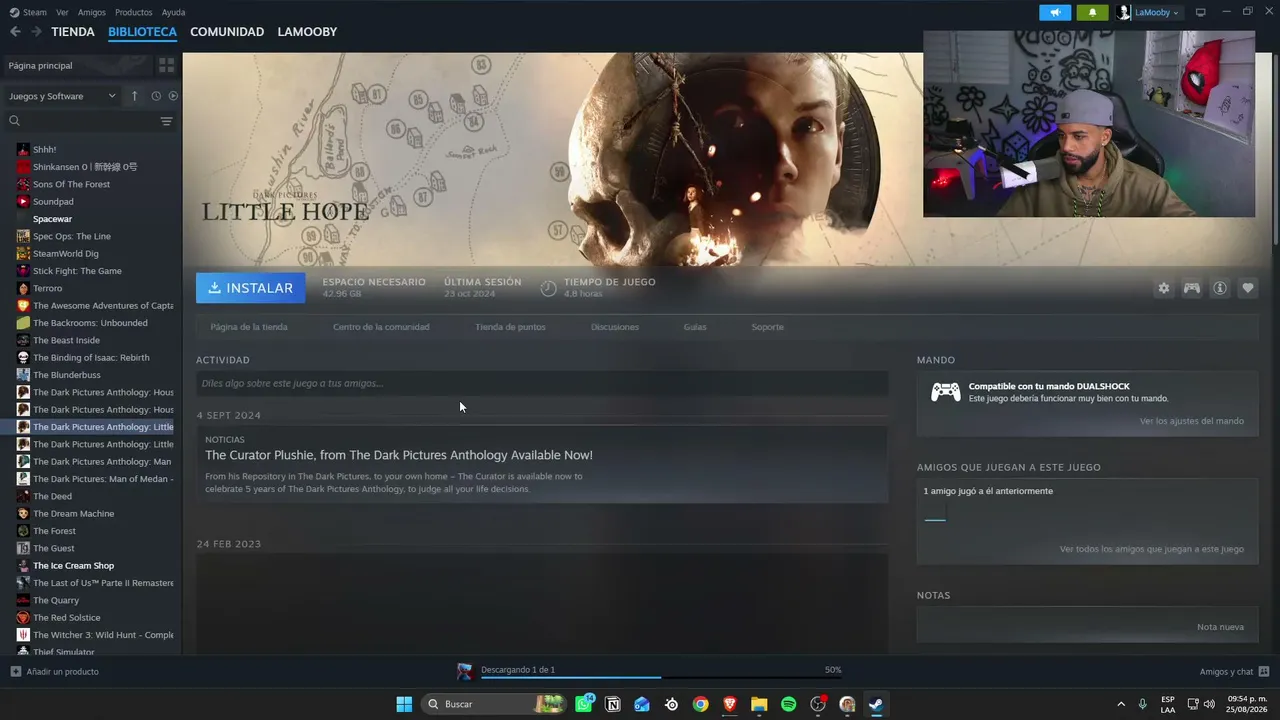The width and height of the screenshot is (1280, 720).
Task: Open the Steam announcements megaphone button
Action: 1054,12
